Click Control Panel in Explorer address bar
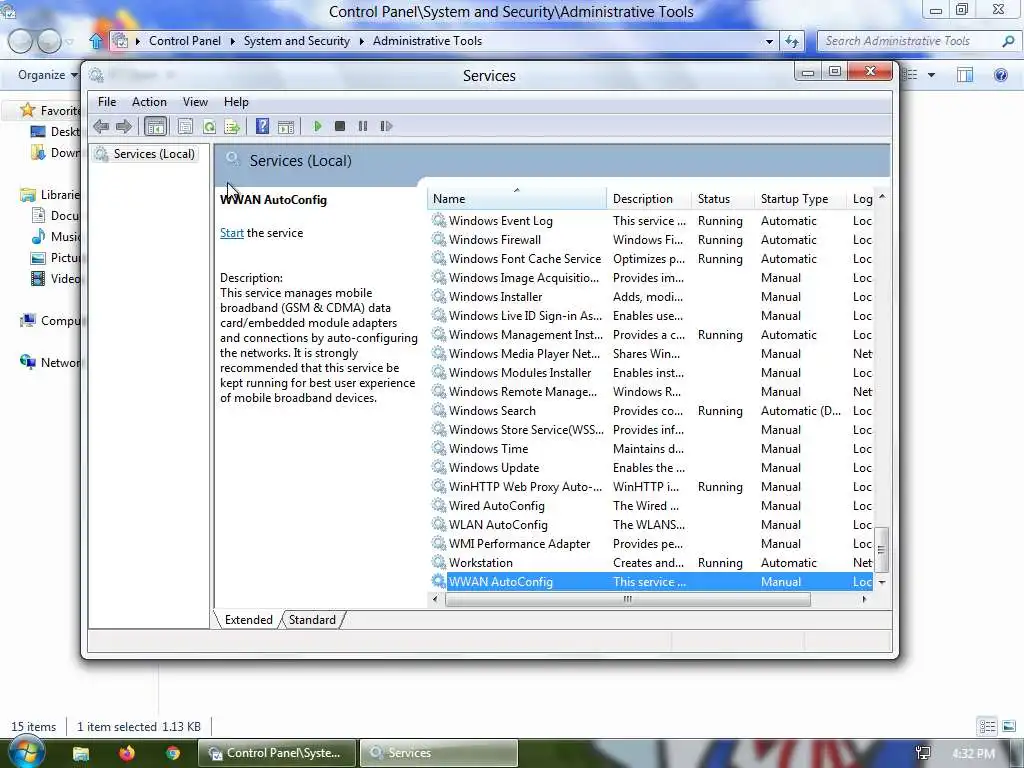 pos(185,40)
